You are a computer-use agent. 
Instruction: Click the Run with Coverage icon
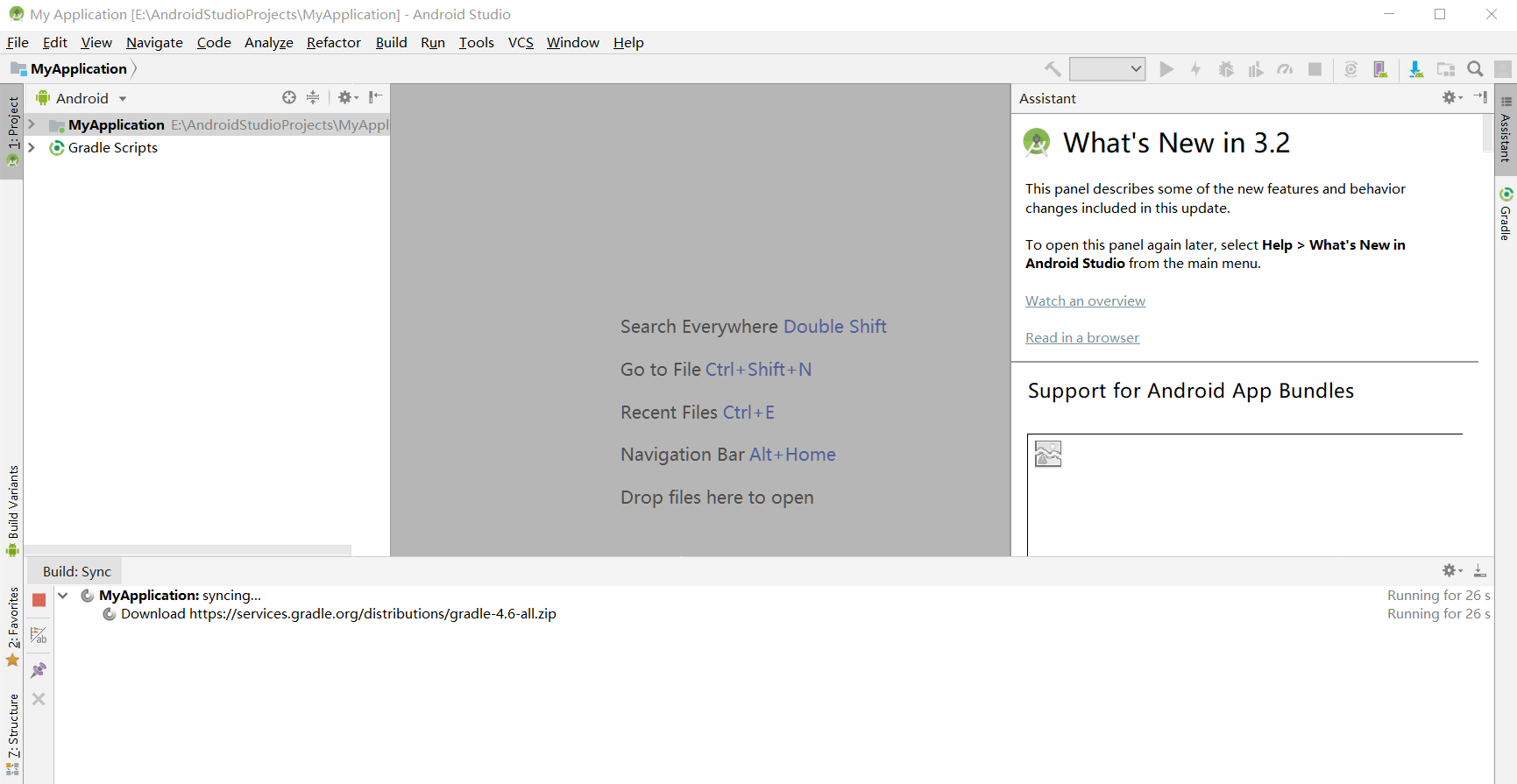pos(1256,69)
